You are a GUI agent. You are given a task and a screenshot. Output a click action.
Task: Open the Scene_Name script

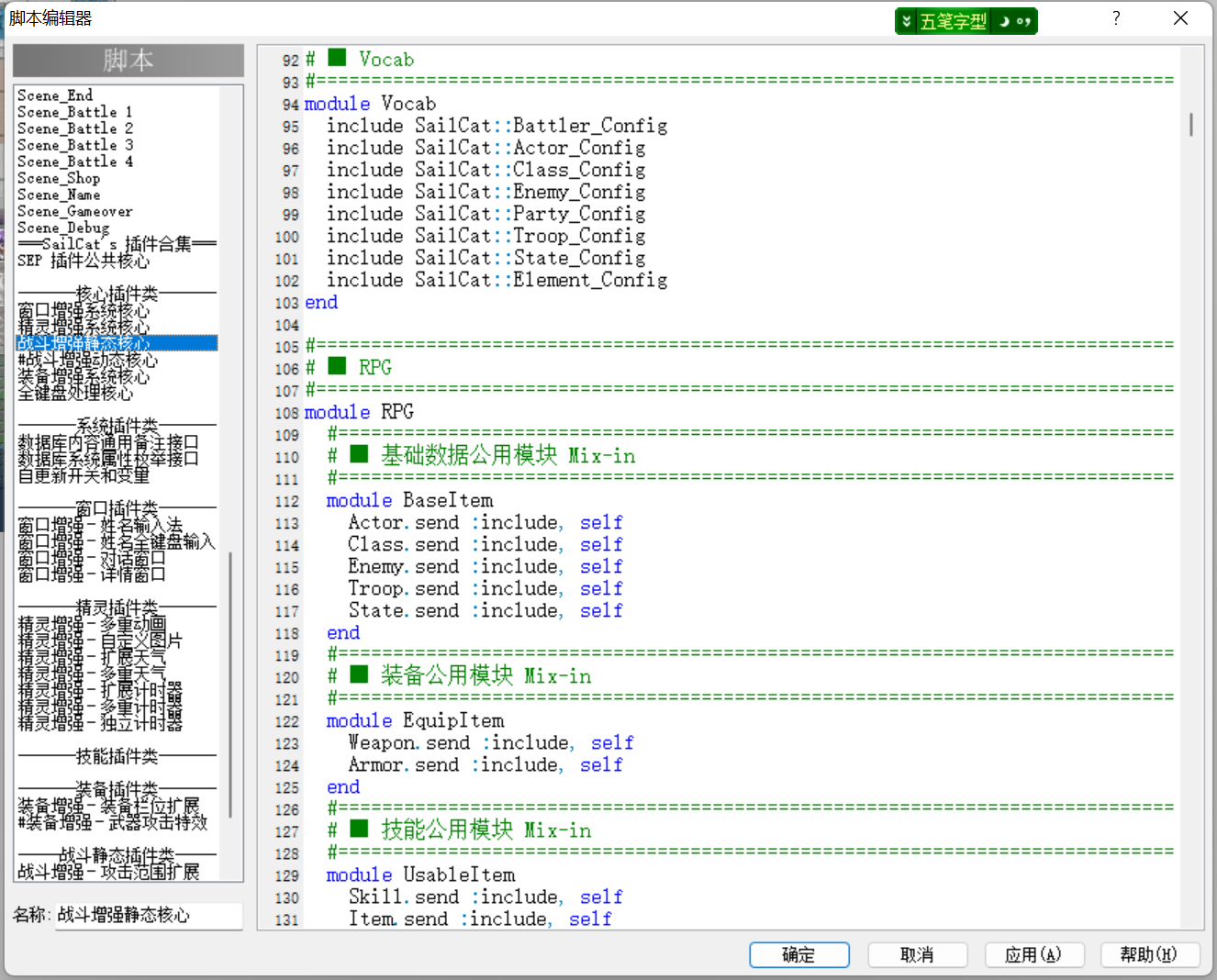[59, 195]
